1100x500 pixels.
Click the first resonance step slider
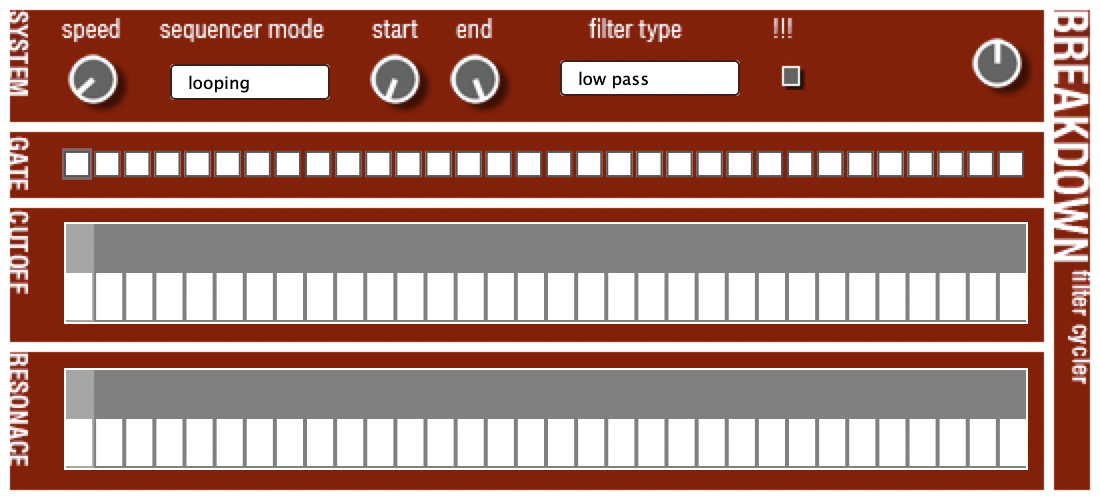pyautogui.click(x=80, y=418)
